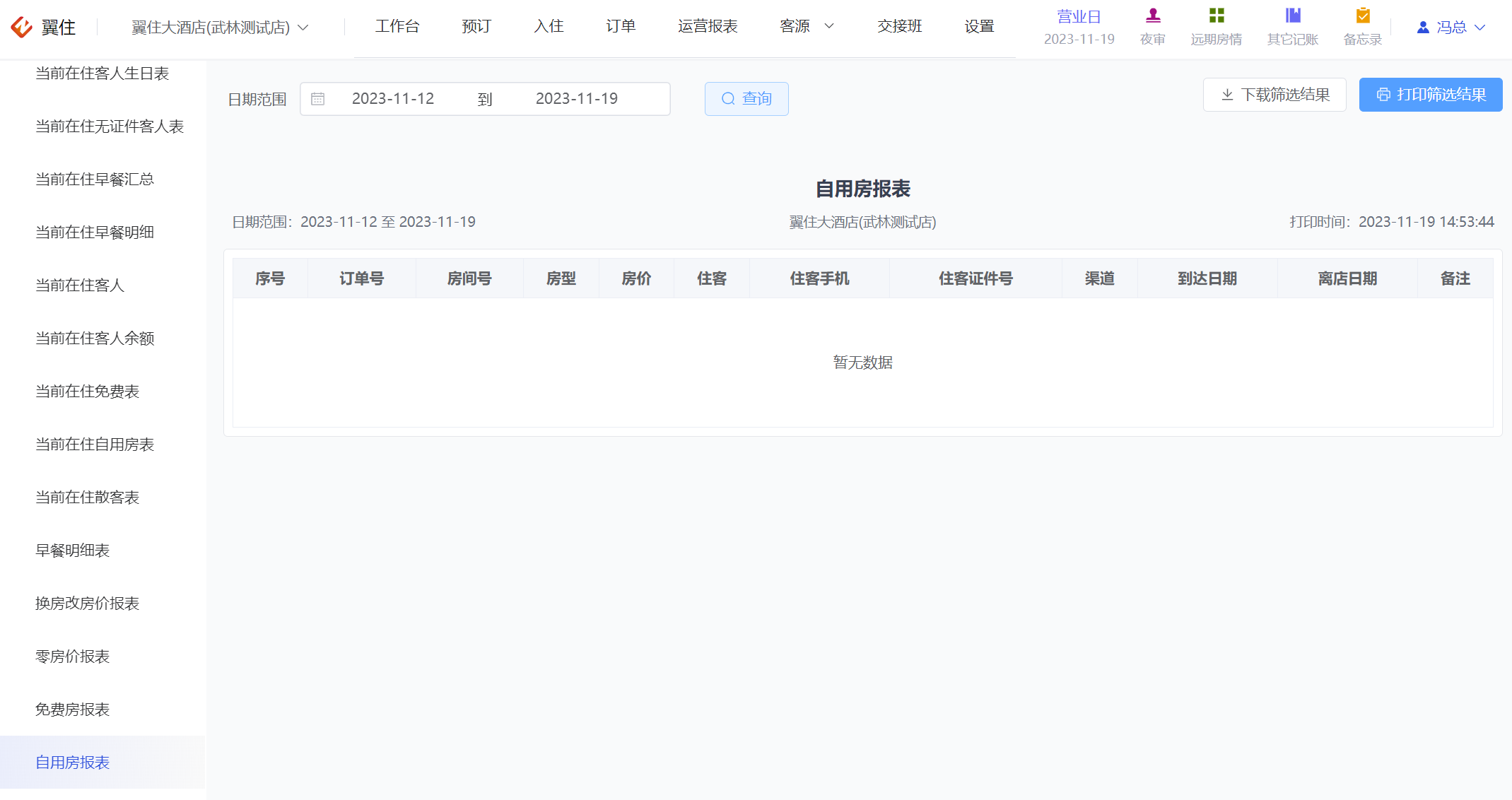Open the 入住 menu
The height and width of the screenshot is (800, 1512).
point(549,26)
